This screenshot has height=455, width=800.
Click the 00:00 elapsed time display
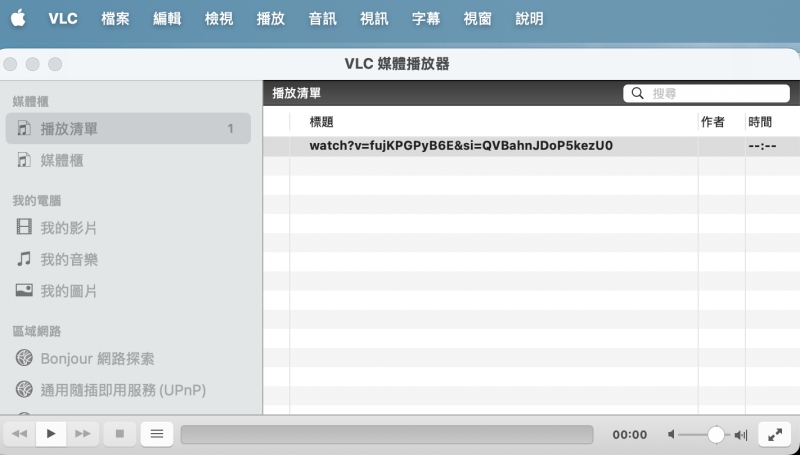click(x=630, y=435)
